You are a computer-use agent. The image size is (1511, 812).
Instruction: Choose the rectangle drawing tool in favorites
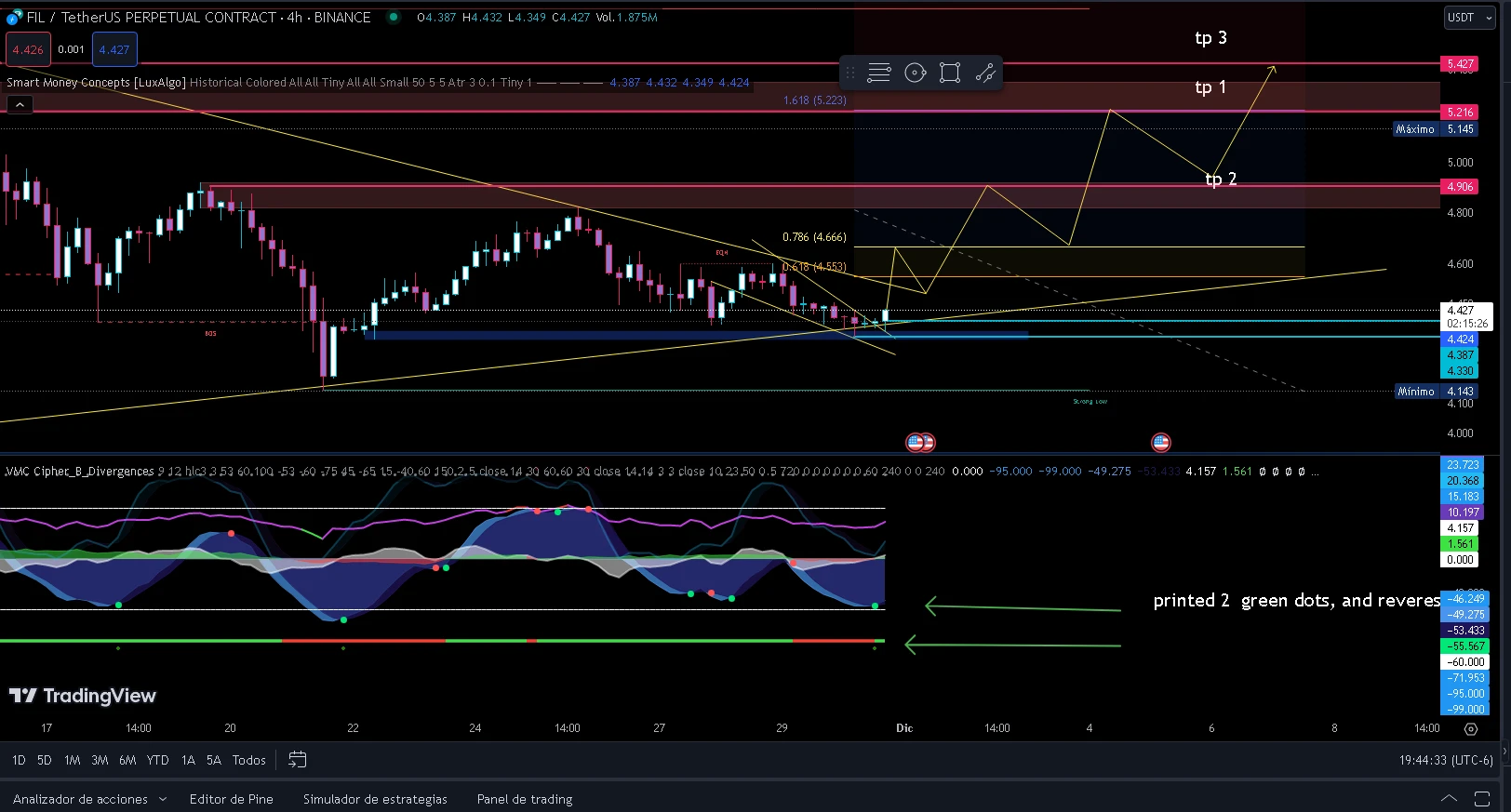[x=950, y=73]
